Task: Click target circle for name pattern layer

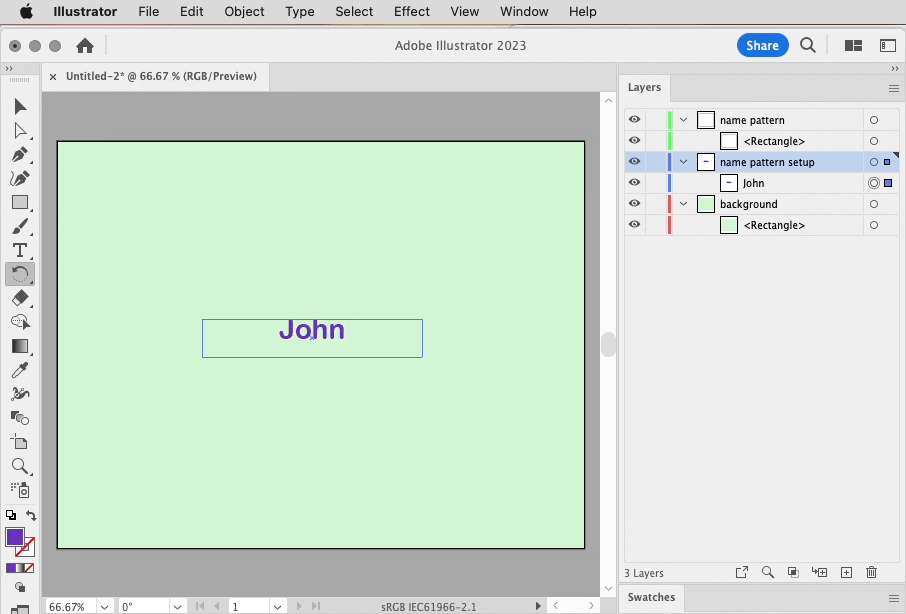Action: pyautogui.click(x=874, y=120)
